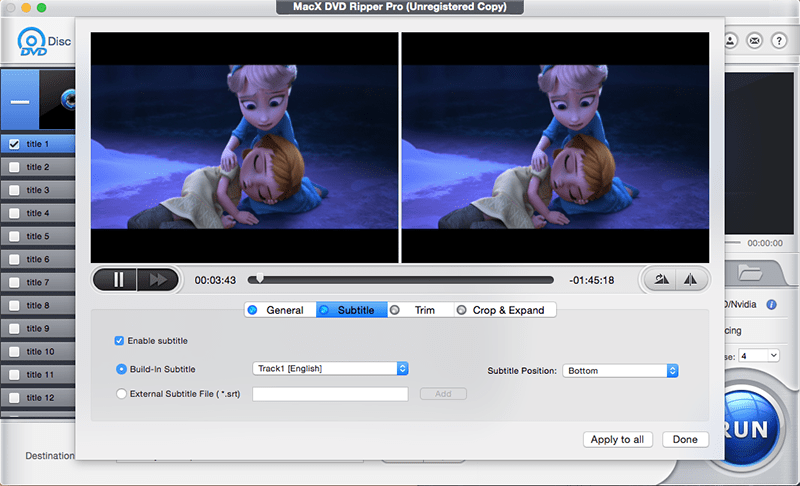This screenshot has height=486, width=800.
Task: Check the title 12 checkbox
Action: (14, 398)
